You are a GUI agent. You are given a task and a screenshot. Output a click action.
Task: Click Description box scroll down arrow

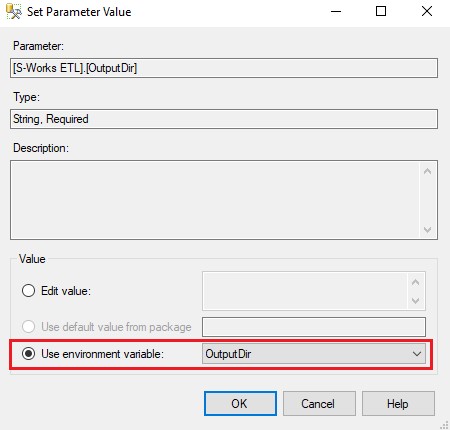tap(427, 230)
